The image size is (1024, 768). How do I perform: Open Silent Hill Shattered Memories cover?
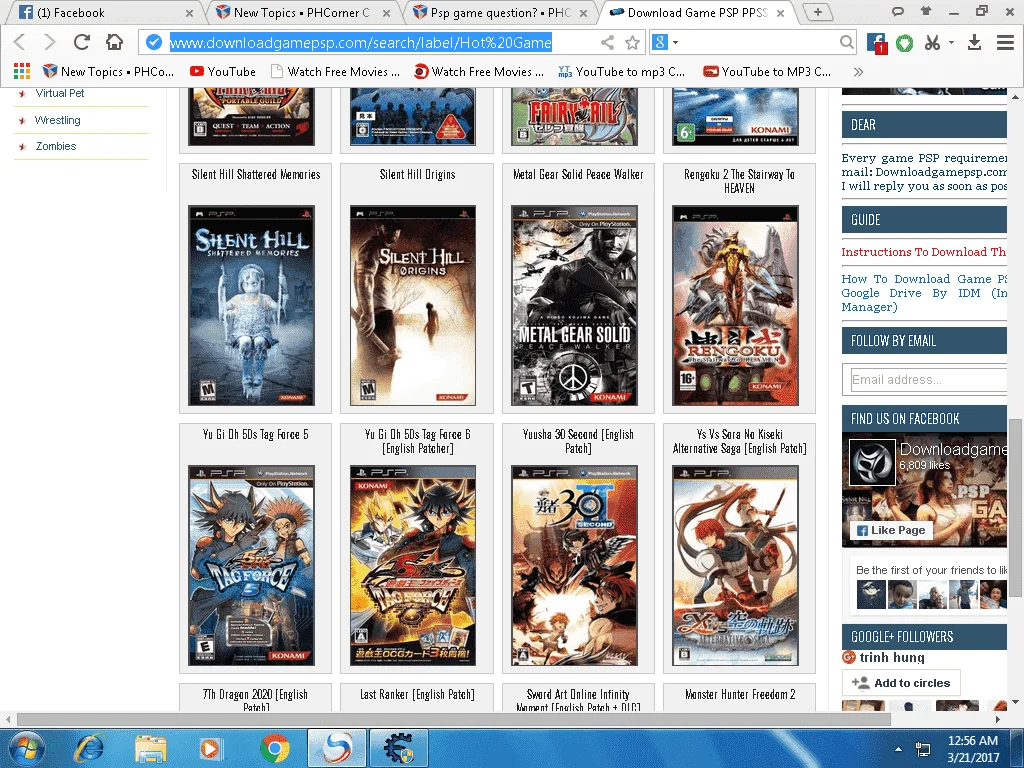point(251,306)
